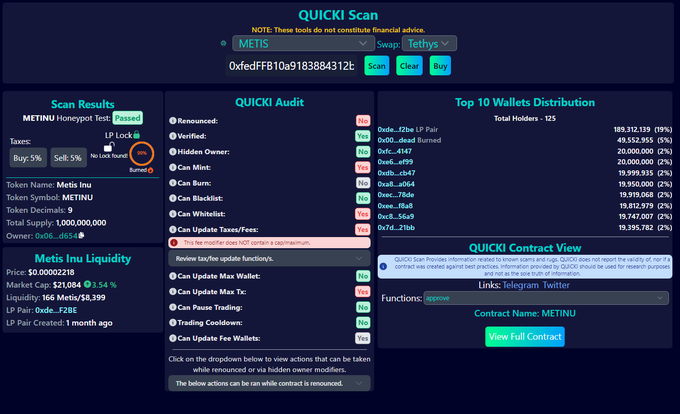Click the Buy button
The width and height of the screenshot is (680, 414).
[440, 66]
